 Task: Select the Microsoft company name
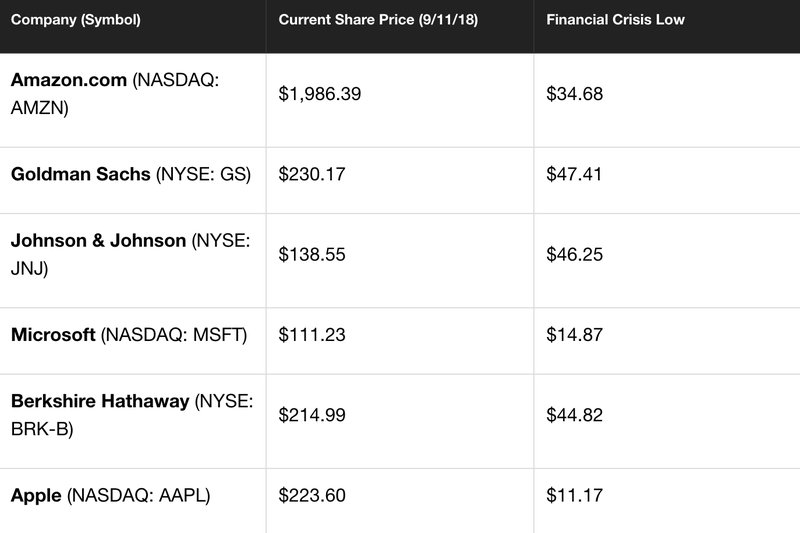coord(53,335)
